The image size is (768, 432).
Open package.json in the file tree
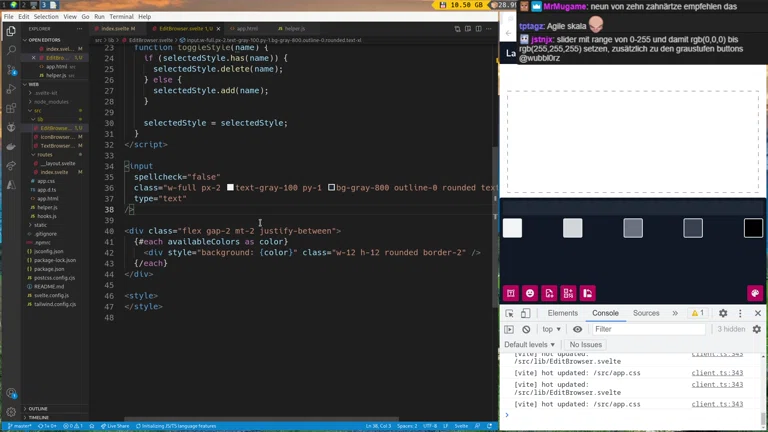(x=49, y=269)
